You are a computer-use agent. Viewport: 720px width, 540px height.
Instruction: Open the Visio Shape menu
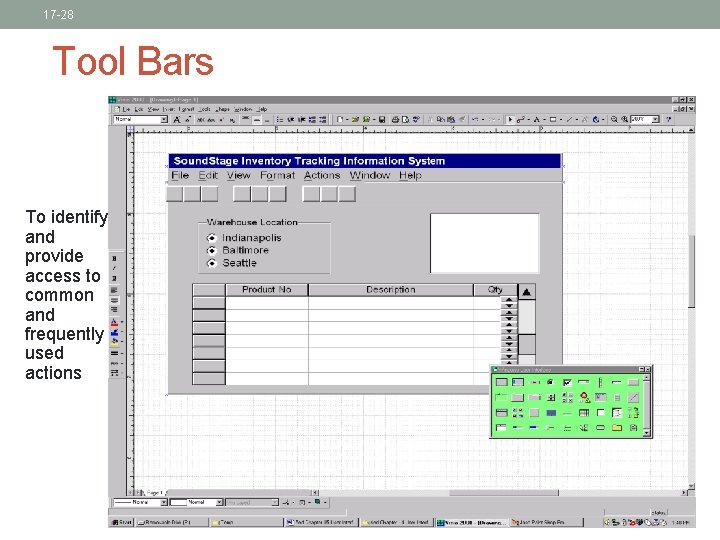pos(222,109)
